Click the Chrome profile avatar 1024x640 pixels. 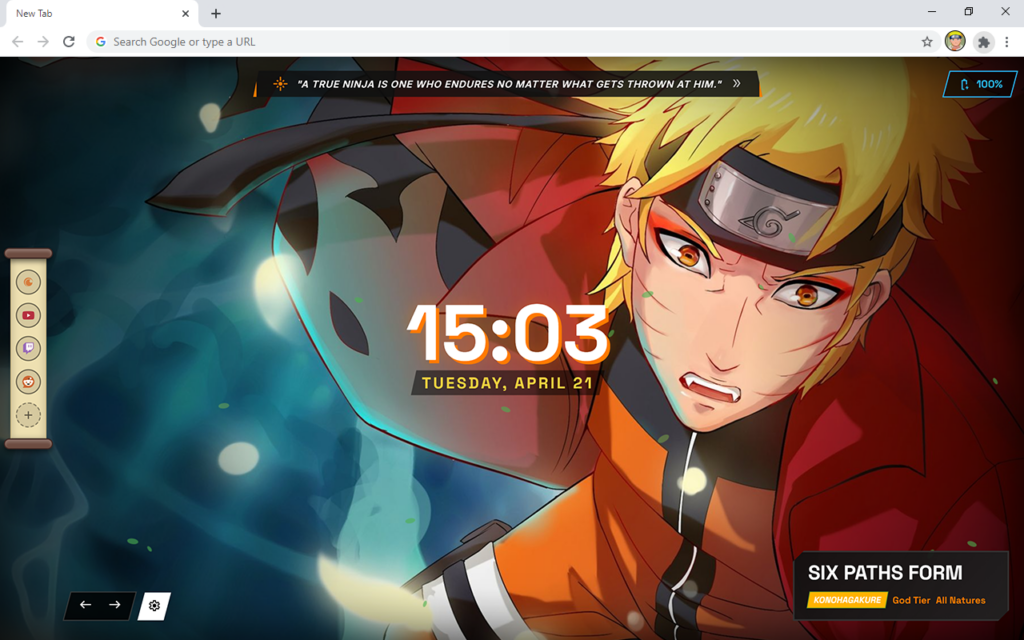(956, 42)
